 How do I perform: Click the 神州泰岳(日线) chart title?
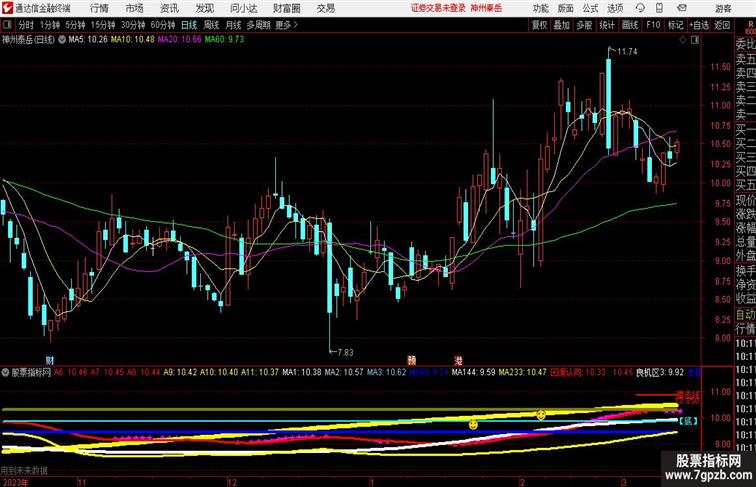click(28, 40)
